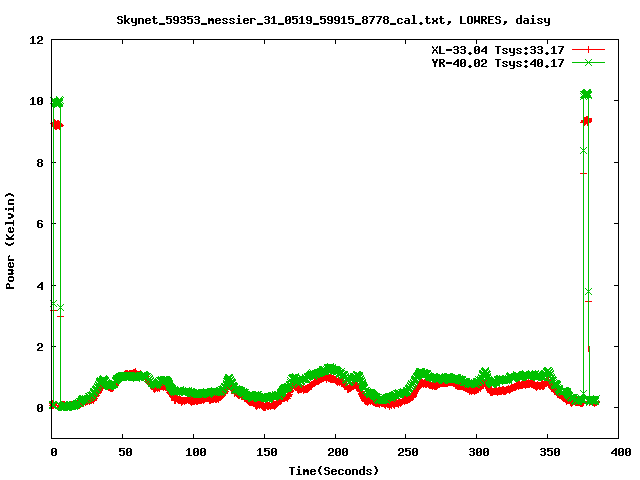Click the x-axis tick label 200

(338, 452)
